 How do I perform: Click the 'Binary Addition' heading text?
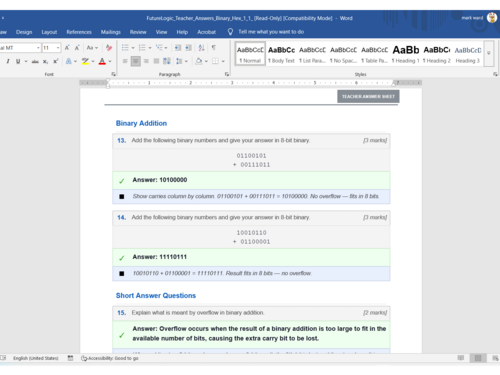point(141,123)
